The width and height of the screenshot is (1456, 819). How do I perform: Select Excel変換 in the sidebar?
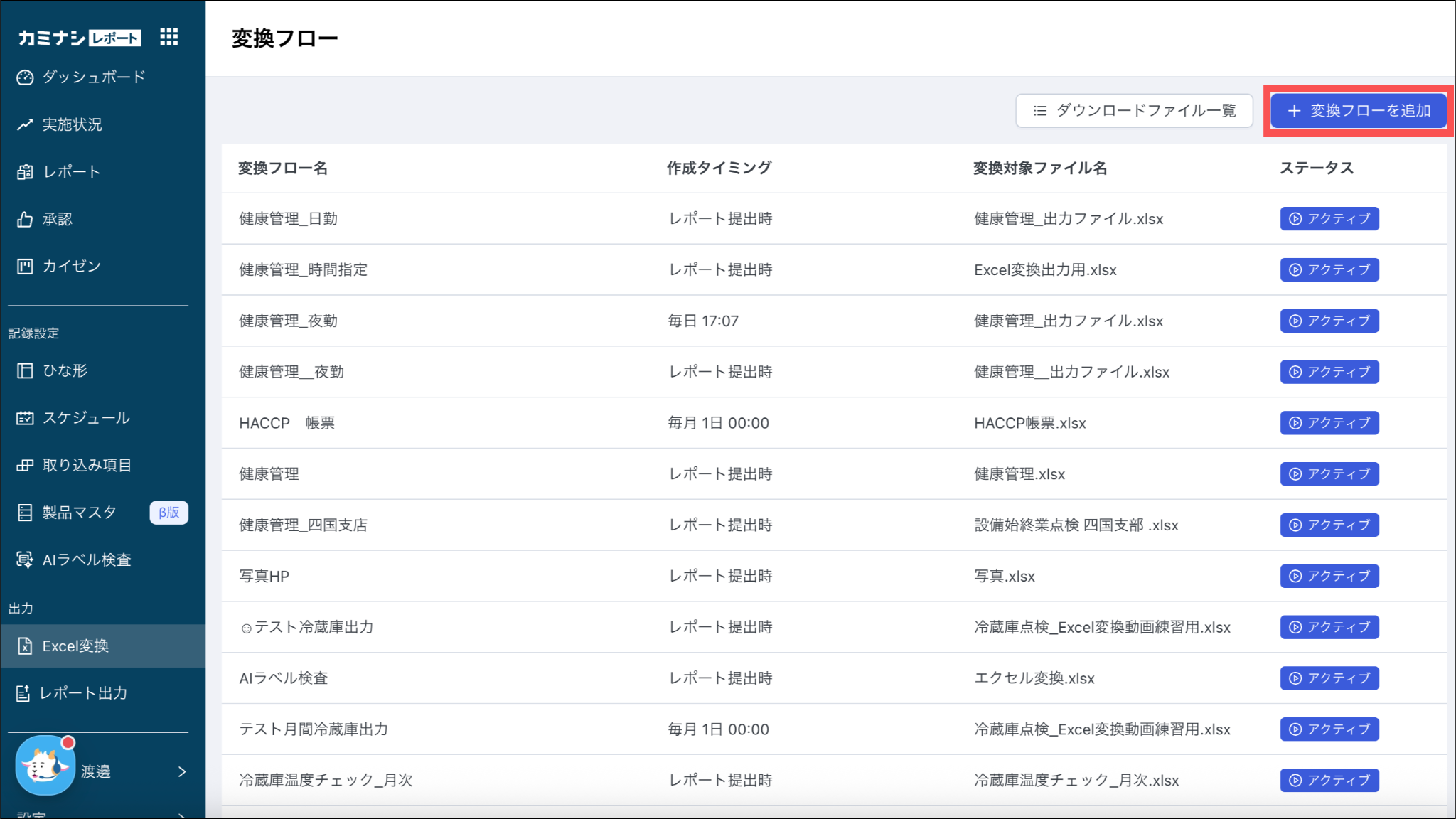coord(75,646)
